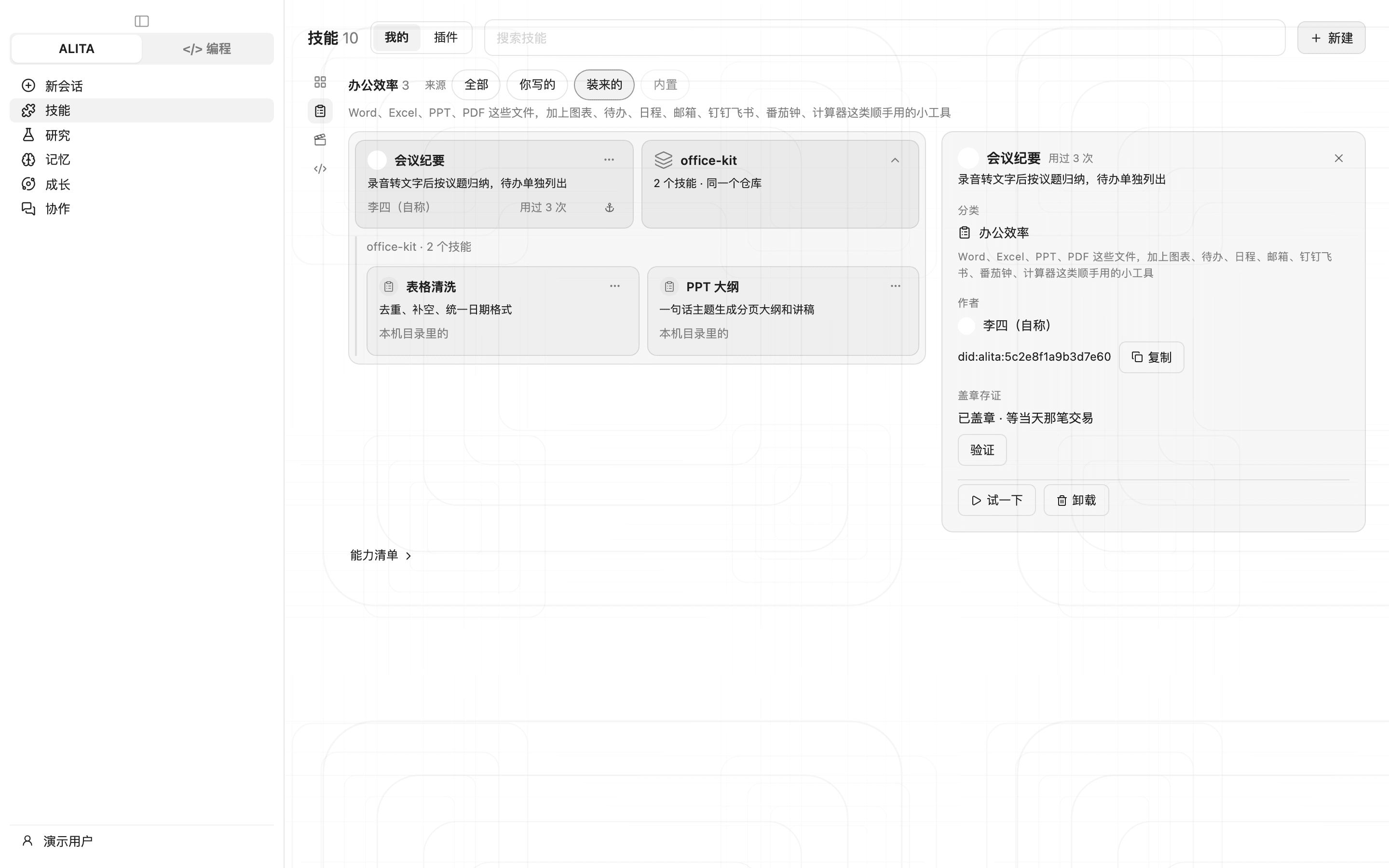Image resolution: width=1389 pixels, height=868 pixels.
Task: Select the 技能 puzzle icon in sidebar
Action: pyautogui.click(x=28, y=110)
